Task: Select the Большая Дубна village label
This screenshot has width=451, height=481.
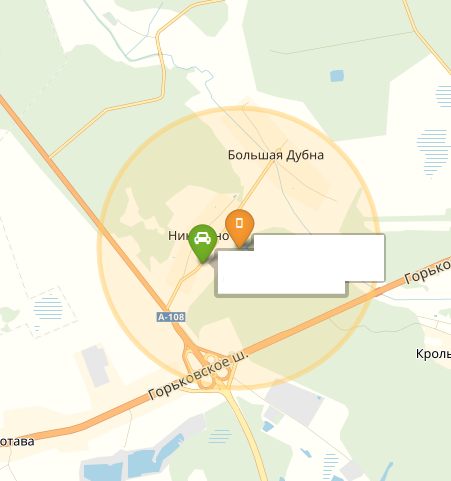Action: (x=276, y=155)
